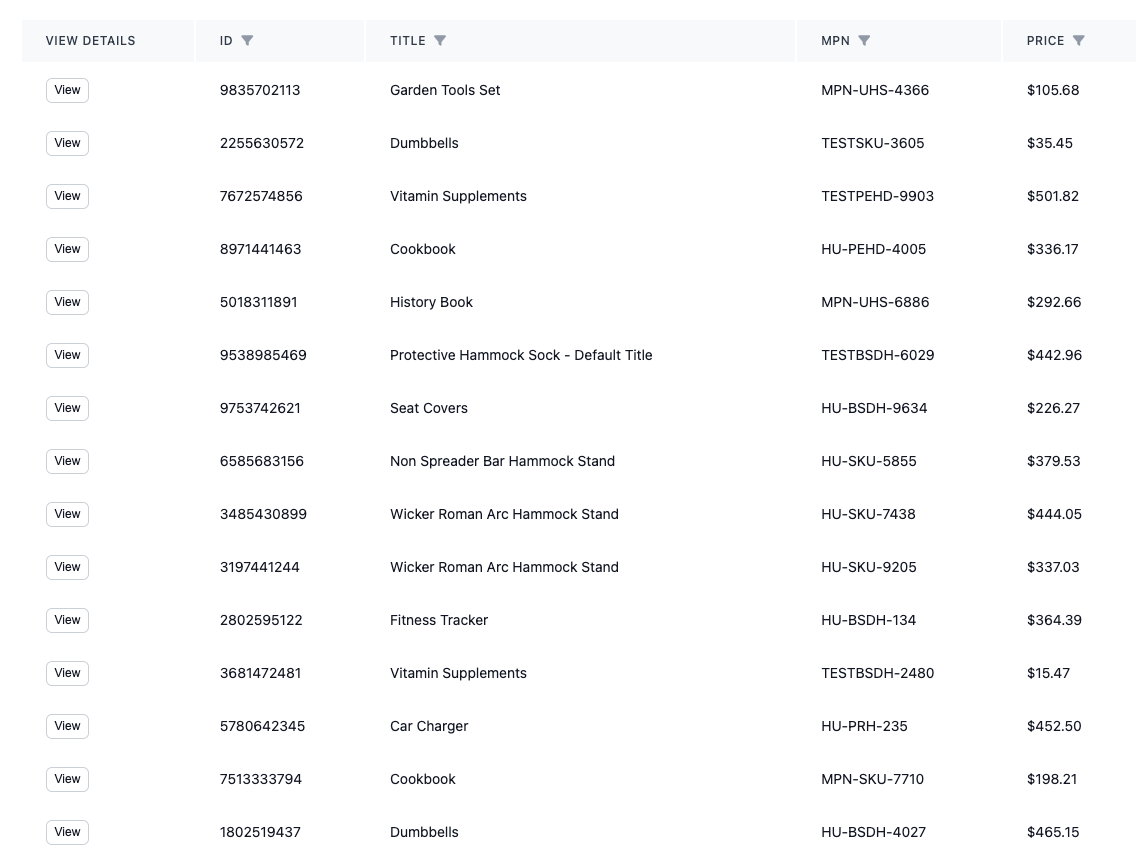1140x849 pixels.
Task: View details of History Book
Action: pyautogui.click(x=68, y=302)
